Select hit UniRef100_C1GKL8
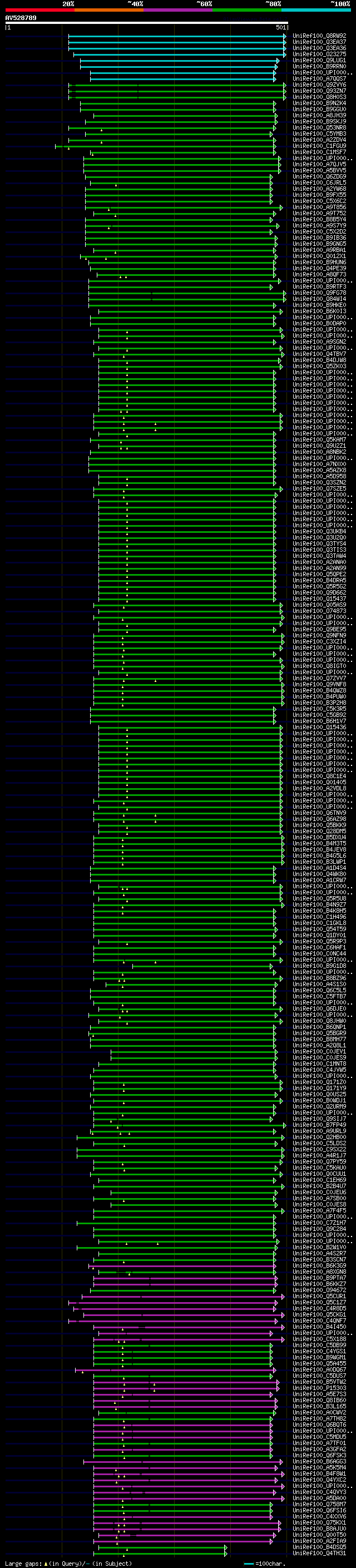Viewport: 356px width, 1568px height. tap(319, 923)
